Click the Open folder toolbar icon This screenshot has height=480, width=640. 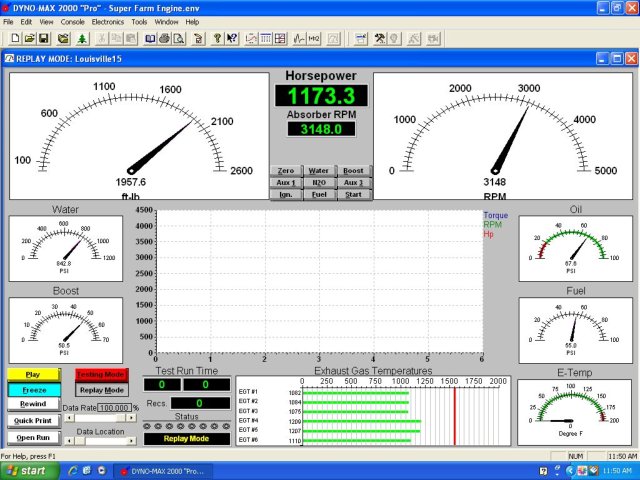click(x=29, y=38)
